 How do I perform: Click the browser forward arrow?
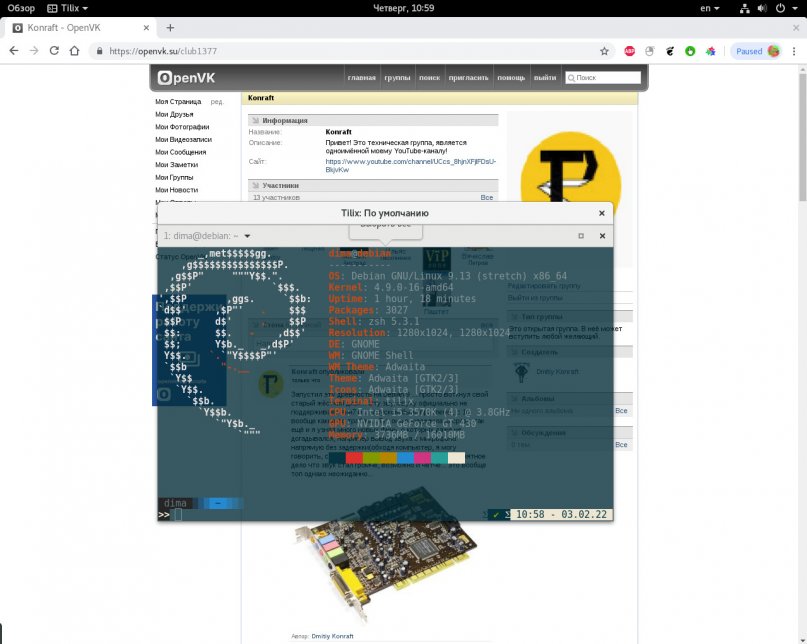click(x=34, y=51)
